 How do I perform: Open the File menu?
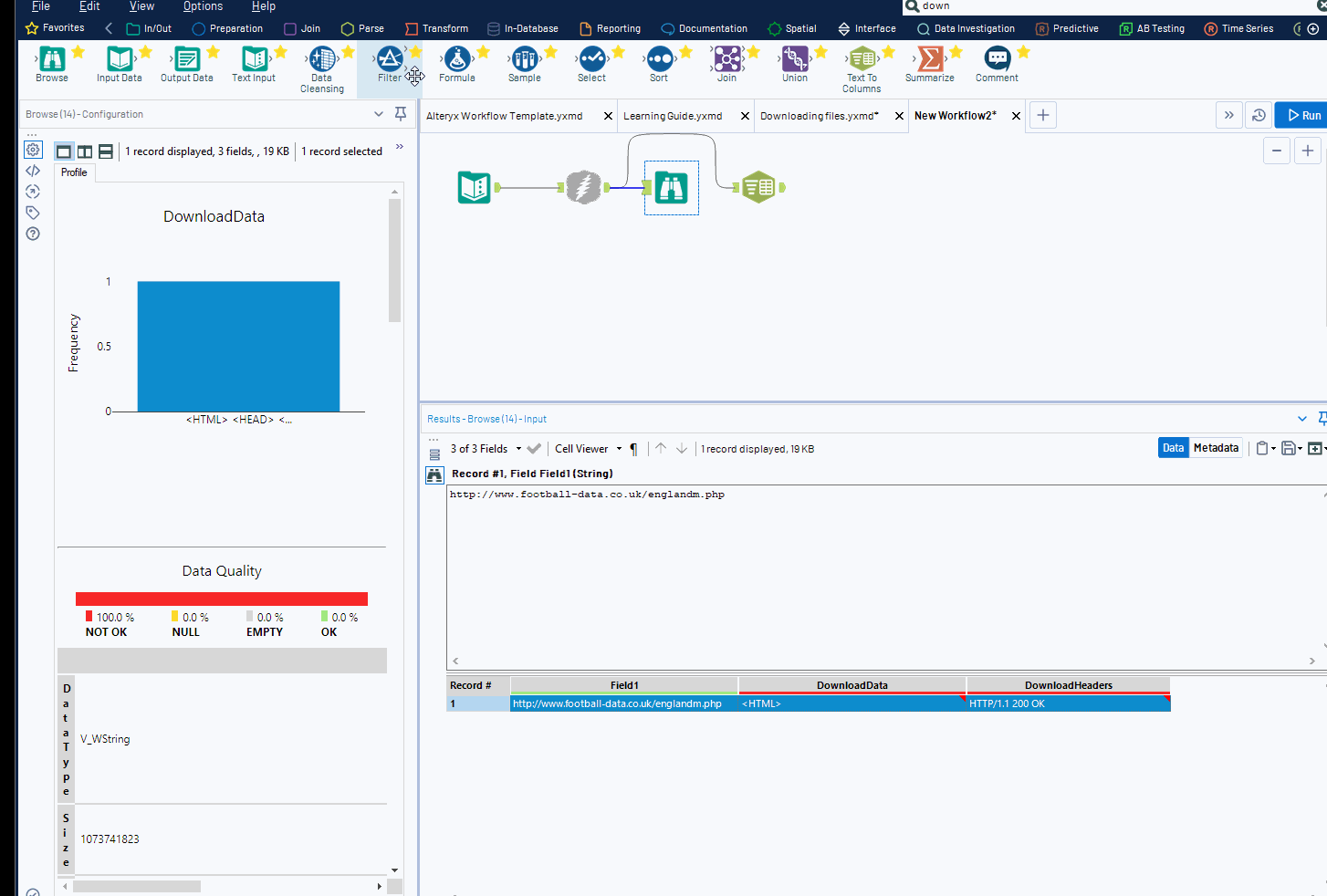point(41,6)
